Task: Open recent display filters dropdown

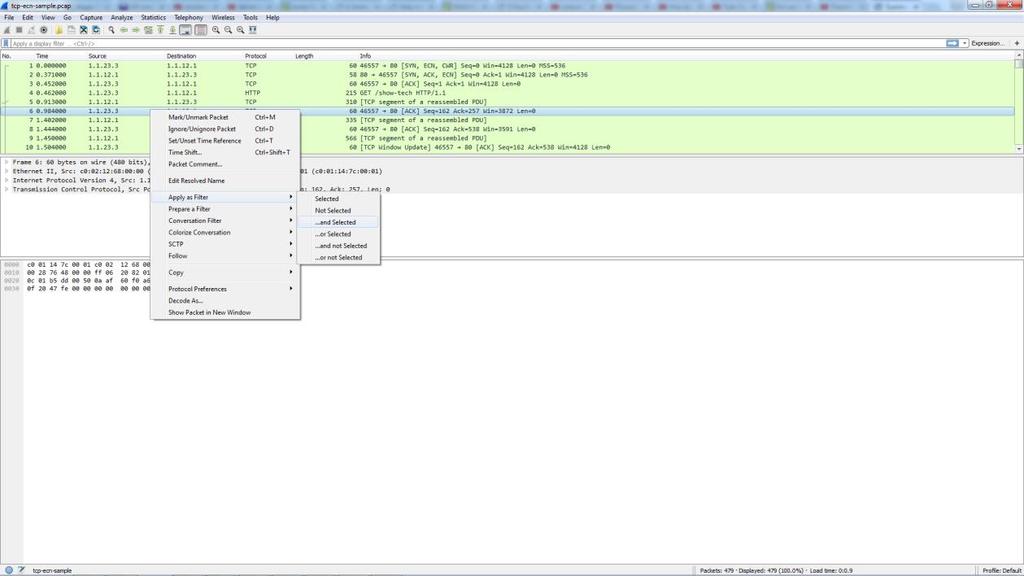Action: (964, 43)
